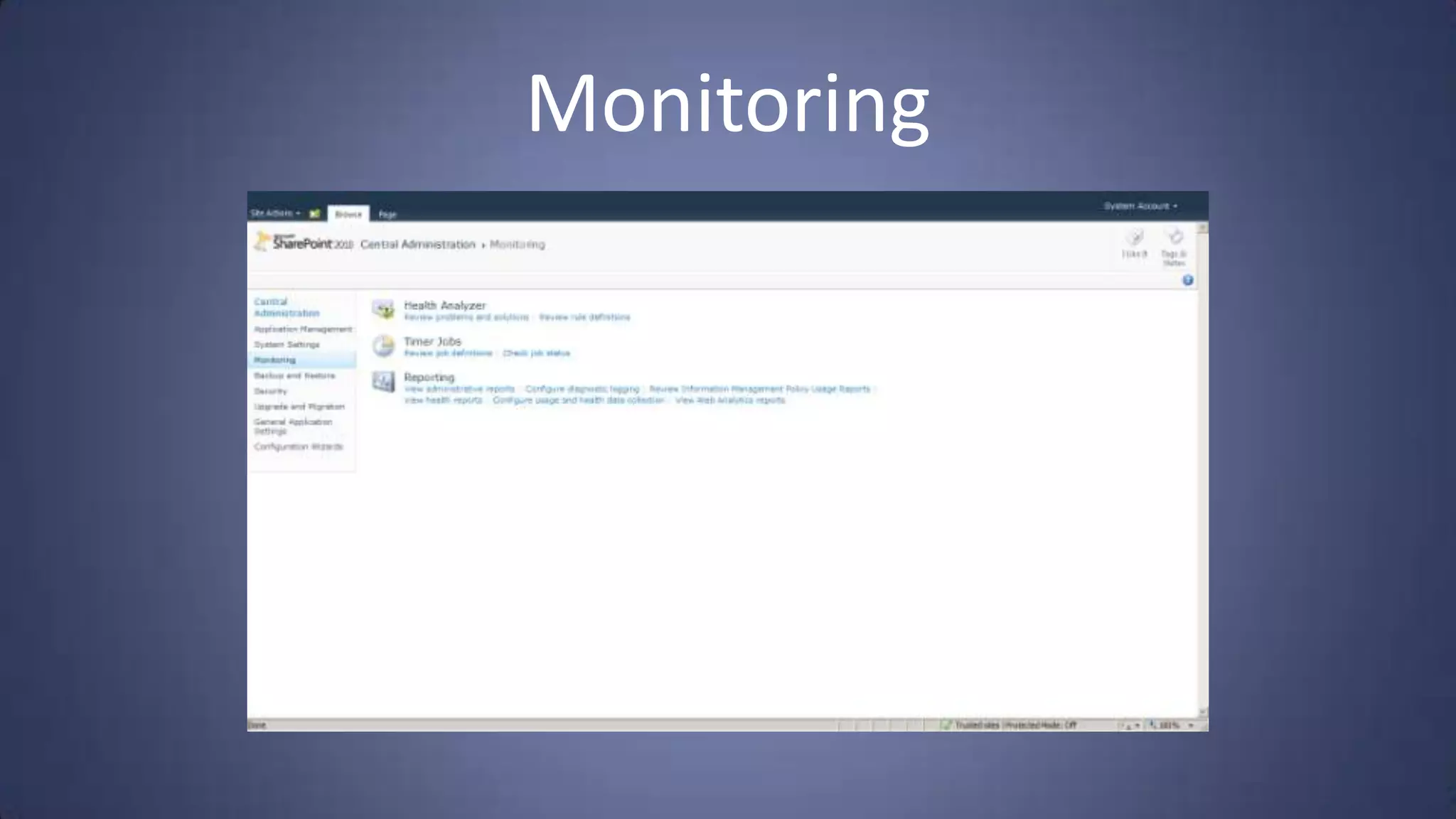The height and width of the screenshot is (819, 1456).
Task: Open View administrative reports link
Action: pos(459,389)
